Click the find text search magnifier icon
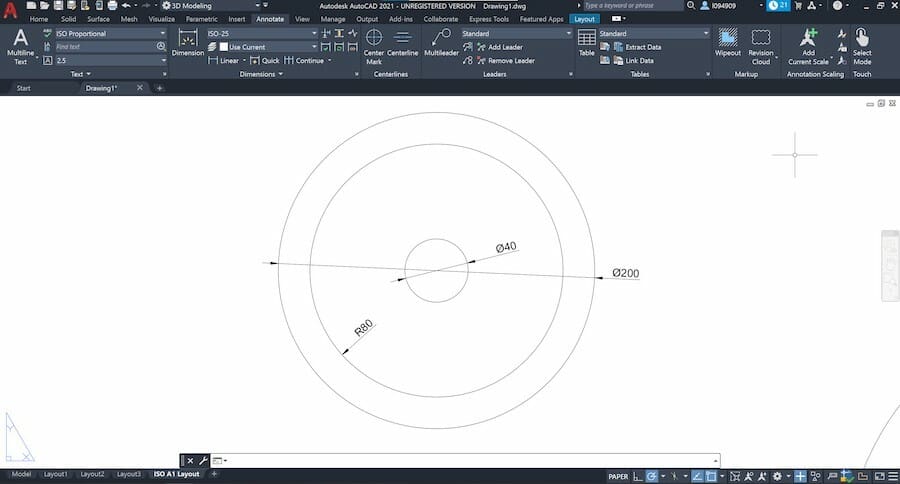 pos(161,47)
